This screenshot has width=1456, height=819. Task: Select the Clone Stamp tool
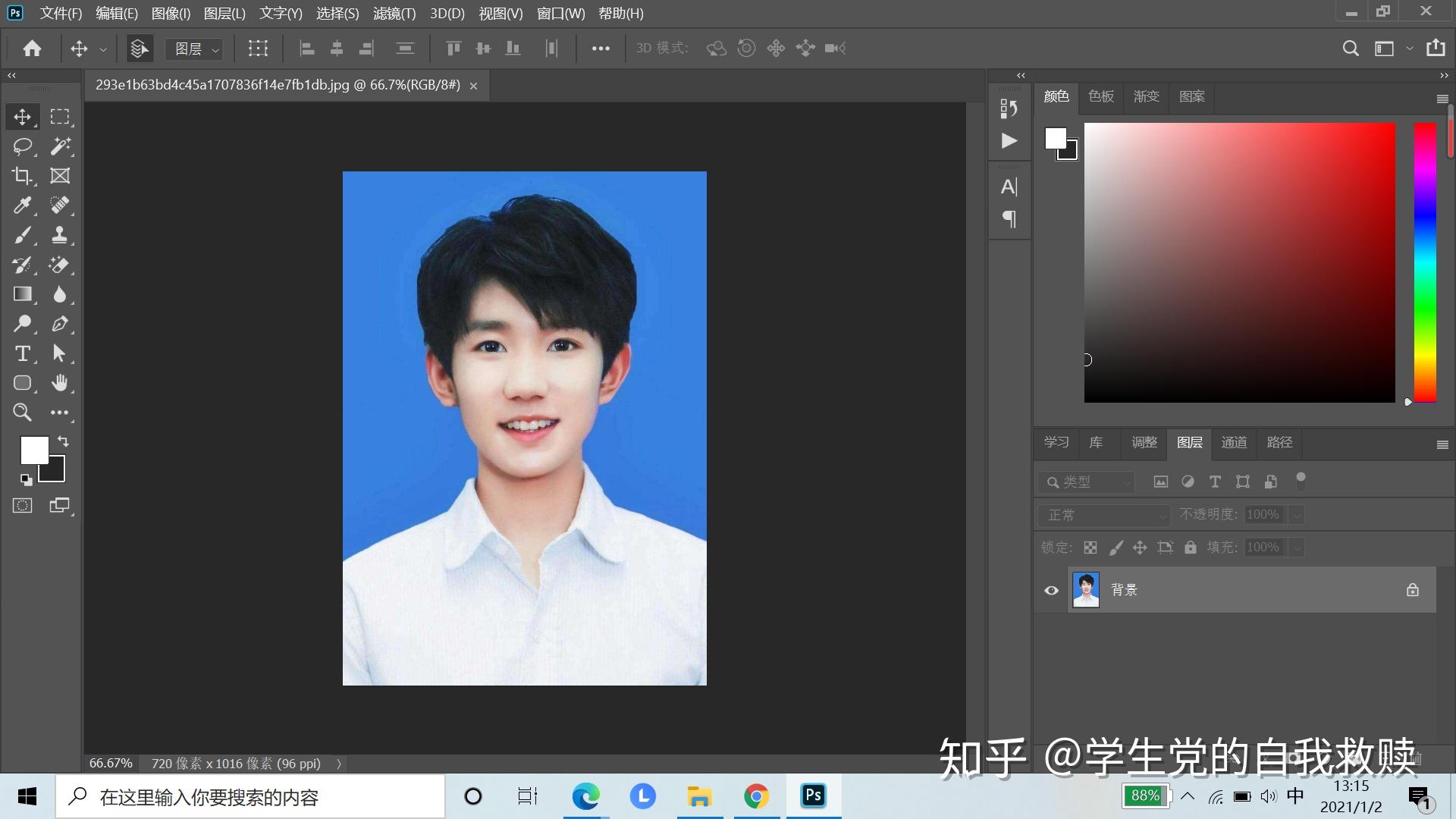tap(59, 235)
